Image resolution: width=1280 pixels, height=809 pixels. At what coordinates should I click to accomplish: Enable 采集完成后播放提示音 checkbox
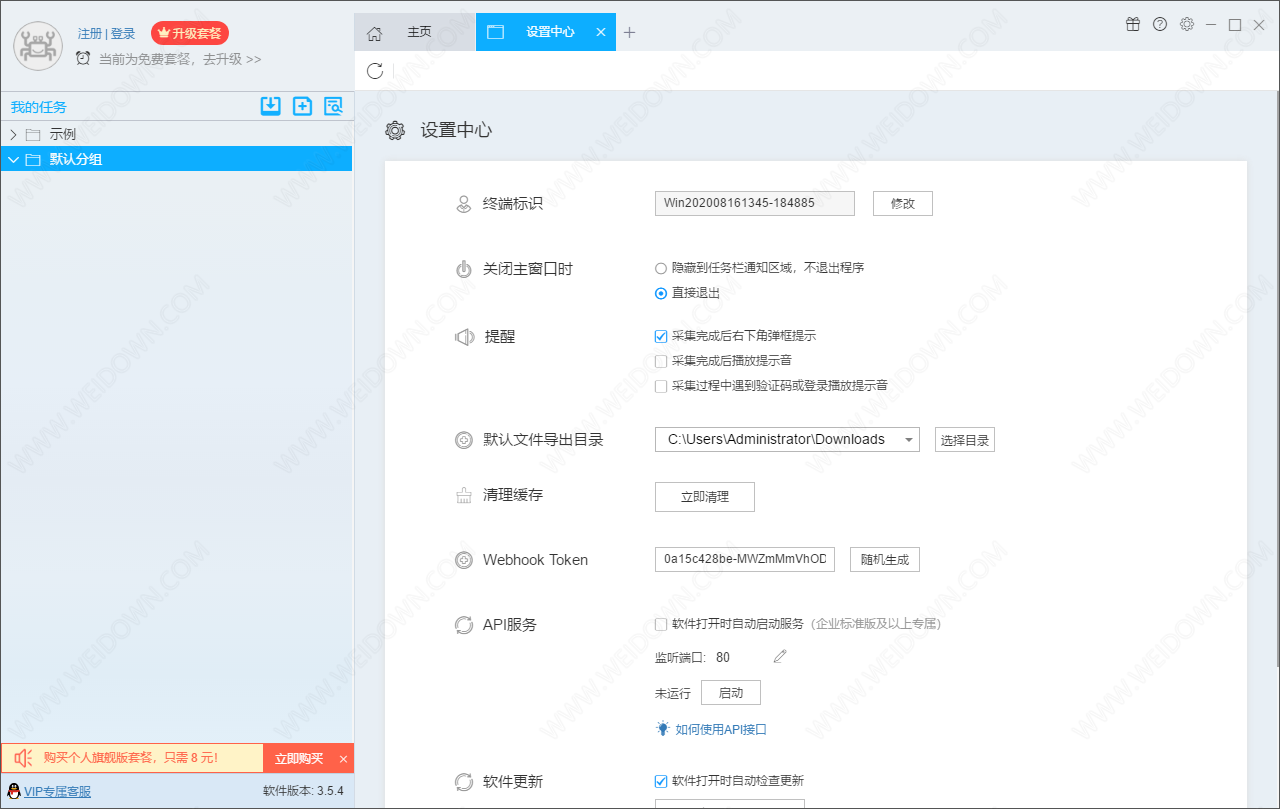pos(660,361)
